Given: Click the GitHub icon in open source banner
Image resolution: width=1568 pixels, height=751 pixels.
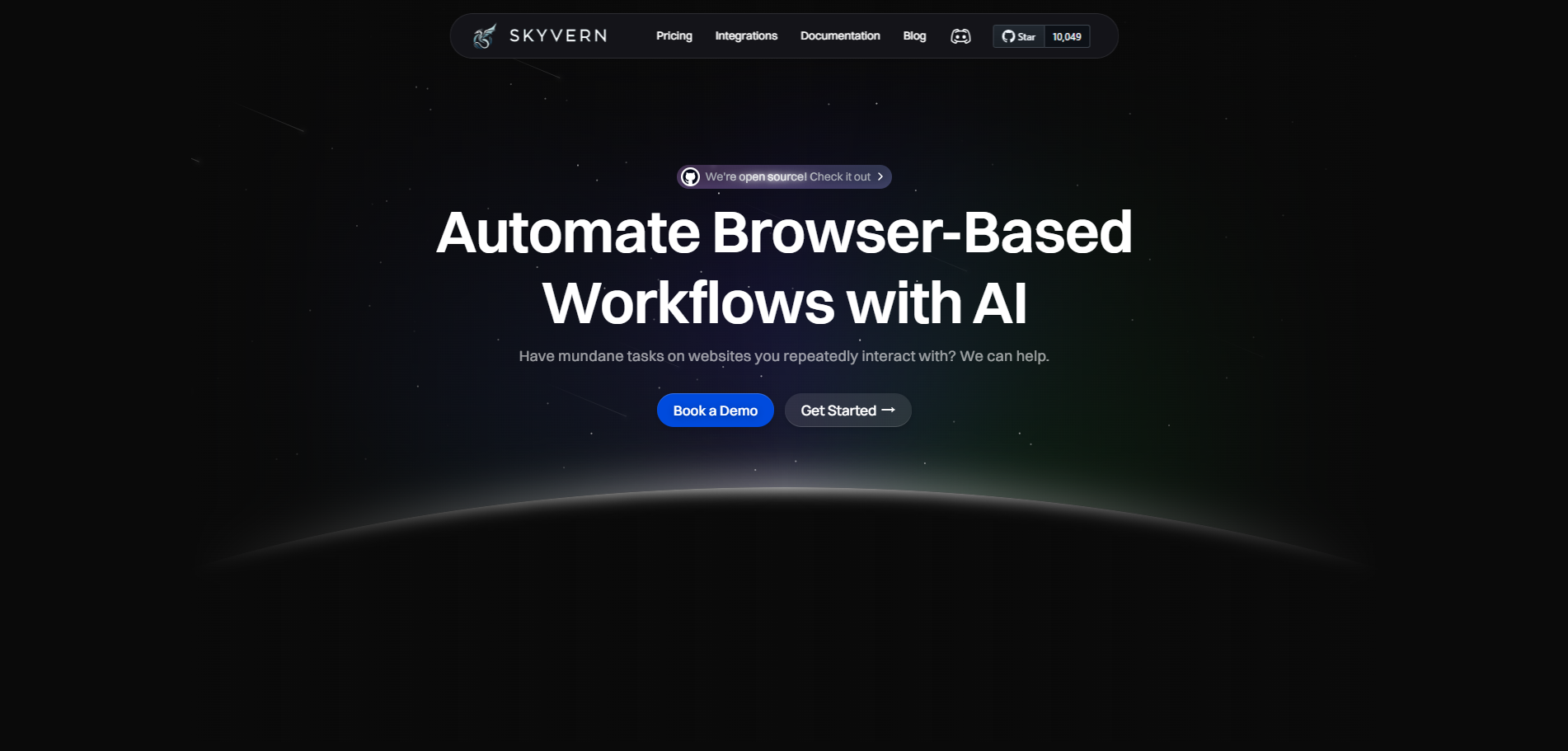Looking at the screenshot, I should click(x=691, y=177).
